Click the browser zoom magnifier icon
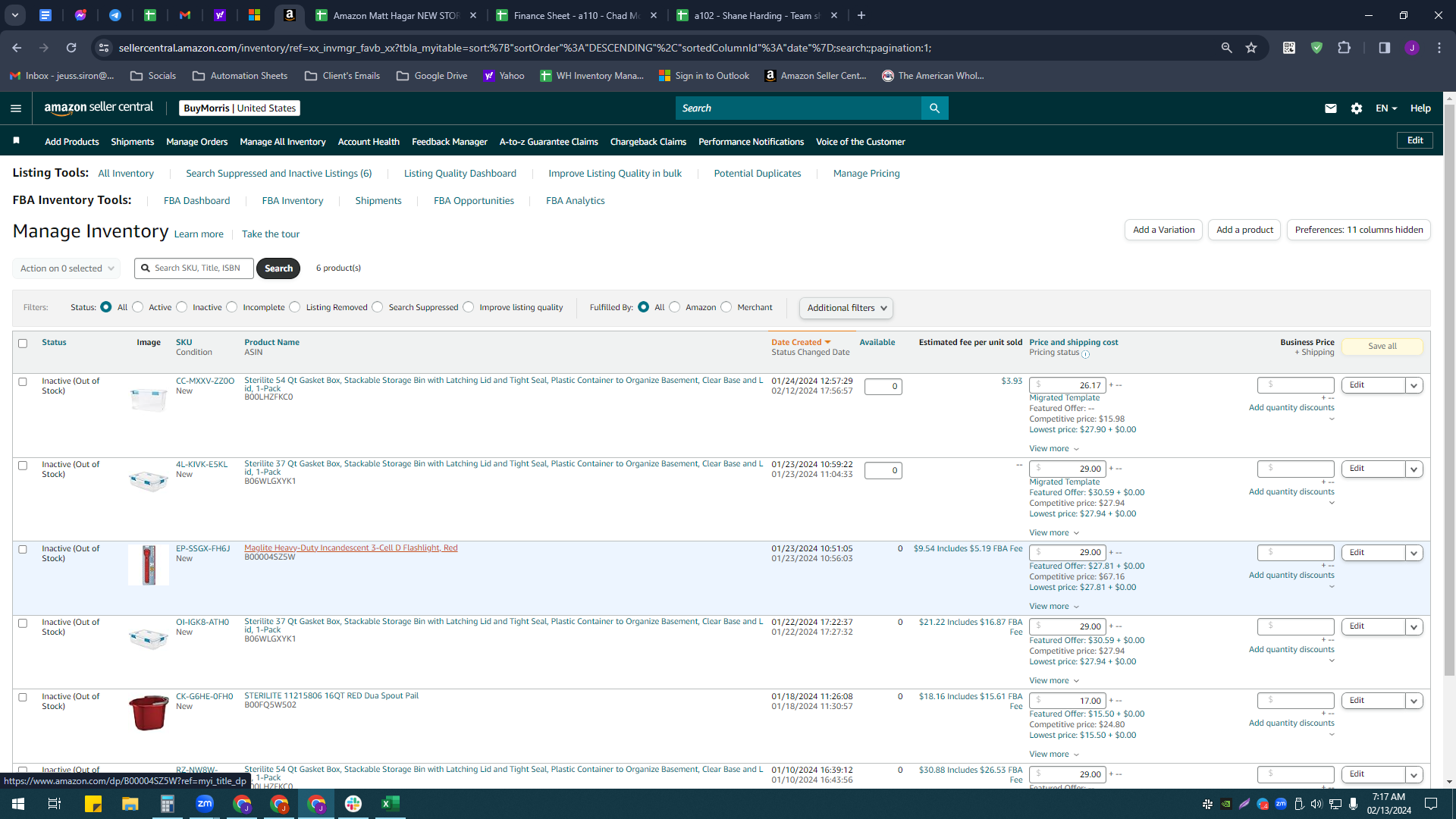This screenshot has width=1456, height=819. (x=1227, y=48)
